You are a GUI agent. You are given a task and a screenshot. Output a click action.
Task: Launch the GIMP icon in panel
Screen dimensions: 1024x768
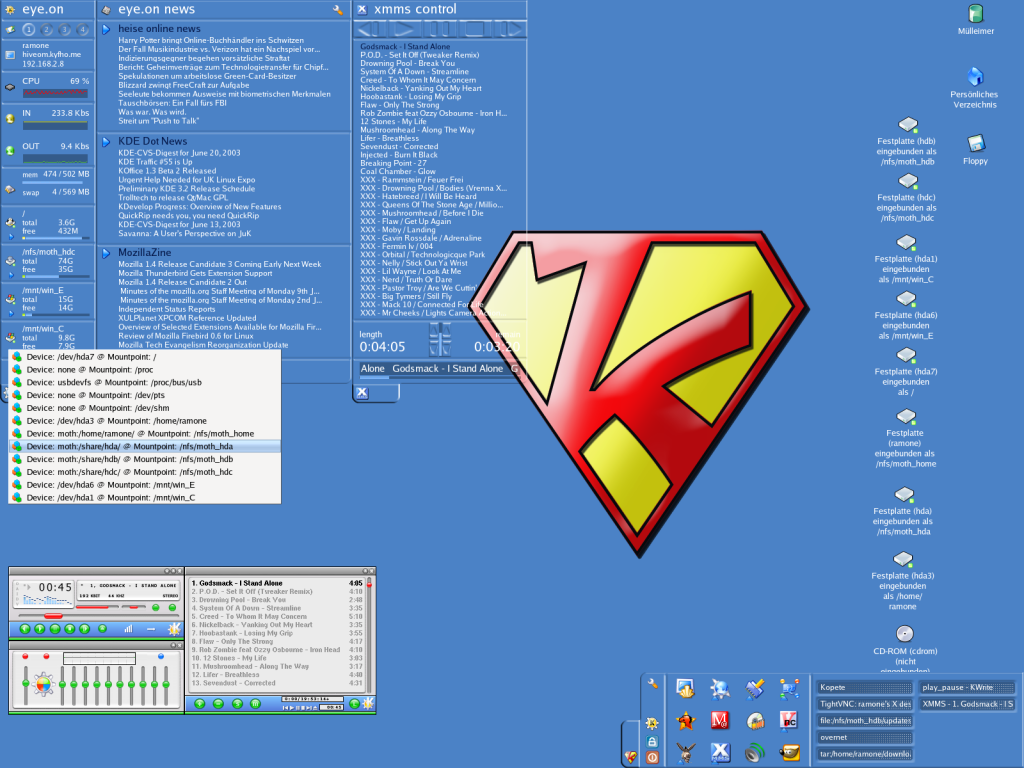(x=790, y=753)
